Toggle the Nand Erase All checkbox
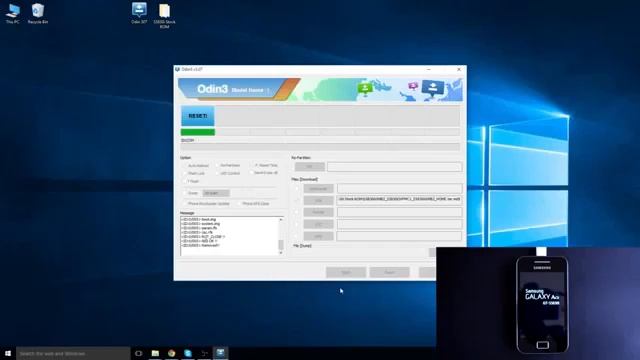This screenshot has height=360, width=640. (251, 173)
